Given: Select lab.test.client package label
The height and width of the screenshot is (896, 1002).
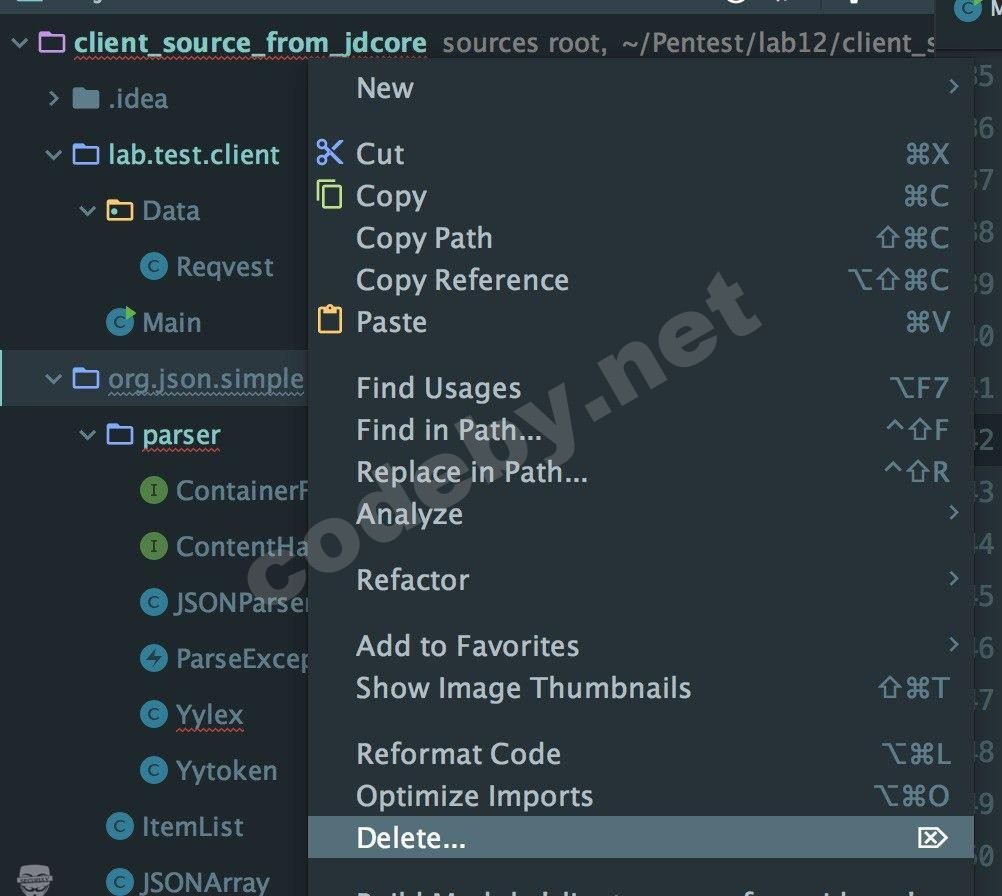Looking at the screenshot, I should [x=194, y=155].
